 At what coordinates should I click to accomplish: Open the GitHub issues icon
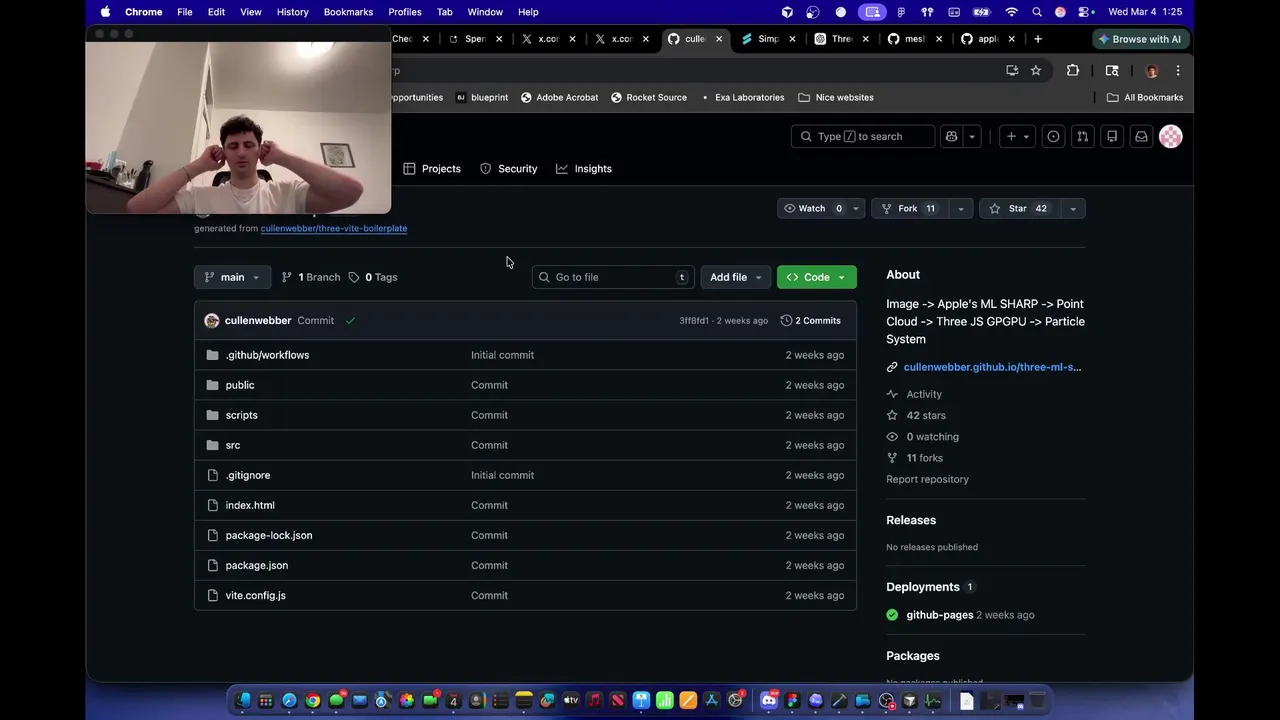coord(1053,136)
